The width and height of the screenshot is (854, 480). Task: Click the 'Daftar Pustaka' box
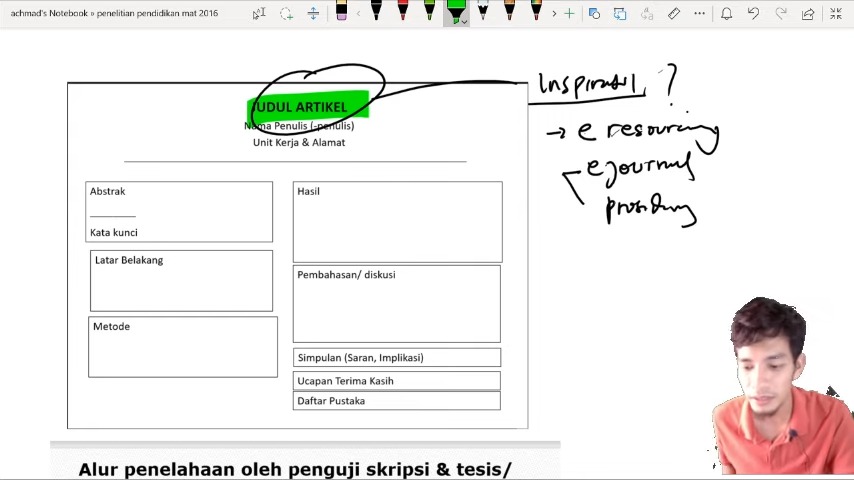396,400
